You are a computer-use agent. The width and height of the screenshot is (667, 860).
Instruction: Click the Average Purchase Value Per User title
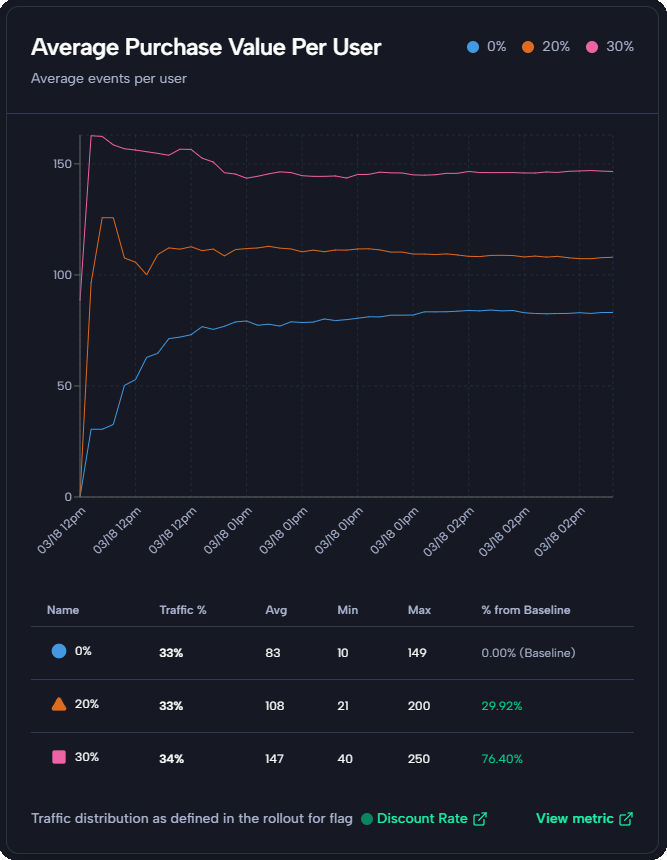(x=207, y=46)
